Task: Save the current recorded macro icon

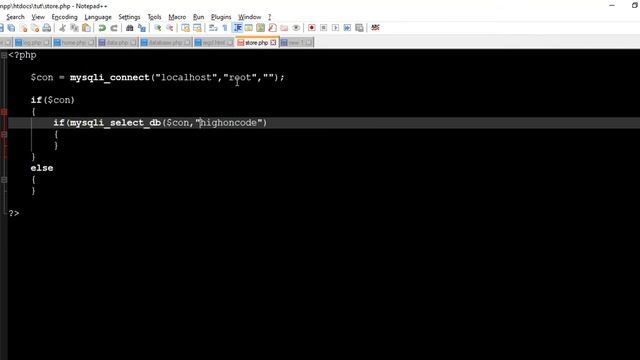Action: pos(359,28)
